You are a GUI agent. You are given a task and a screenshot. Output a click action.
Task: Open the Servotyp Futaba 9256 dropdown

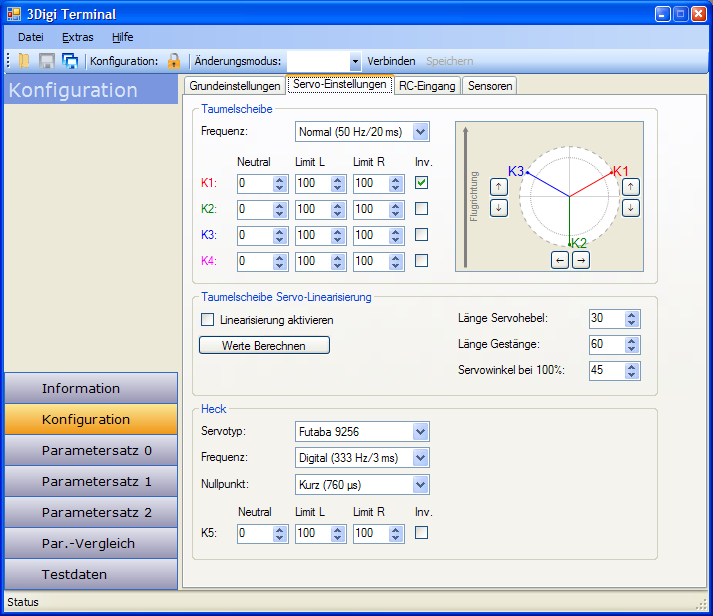click(x=421, y=431)
